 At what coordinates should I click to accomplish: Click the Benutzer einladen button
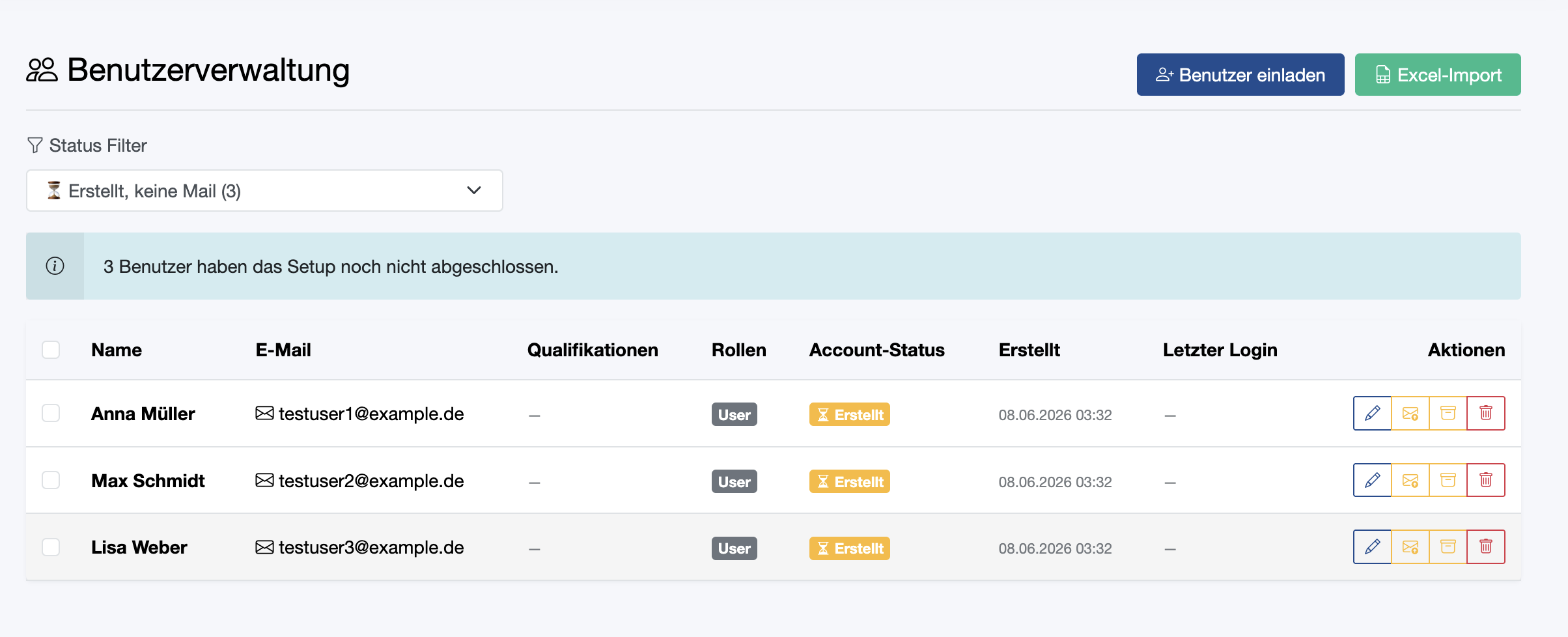(x=1240, y=75)
